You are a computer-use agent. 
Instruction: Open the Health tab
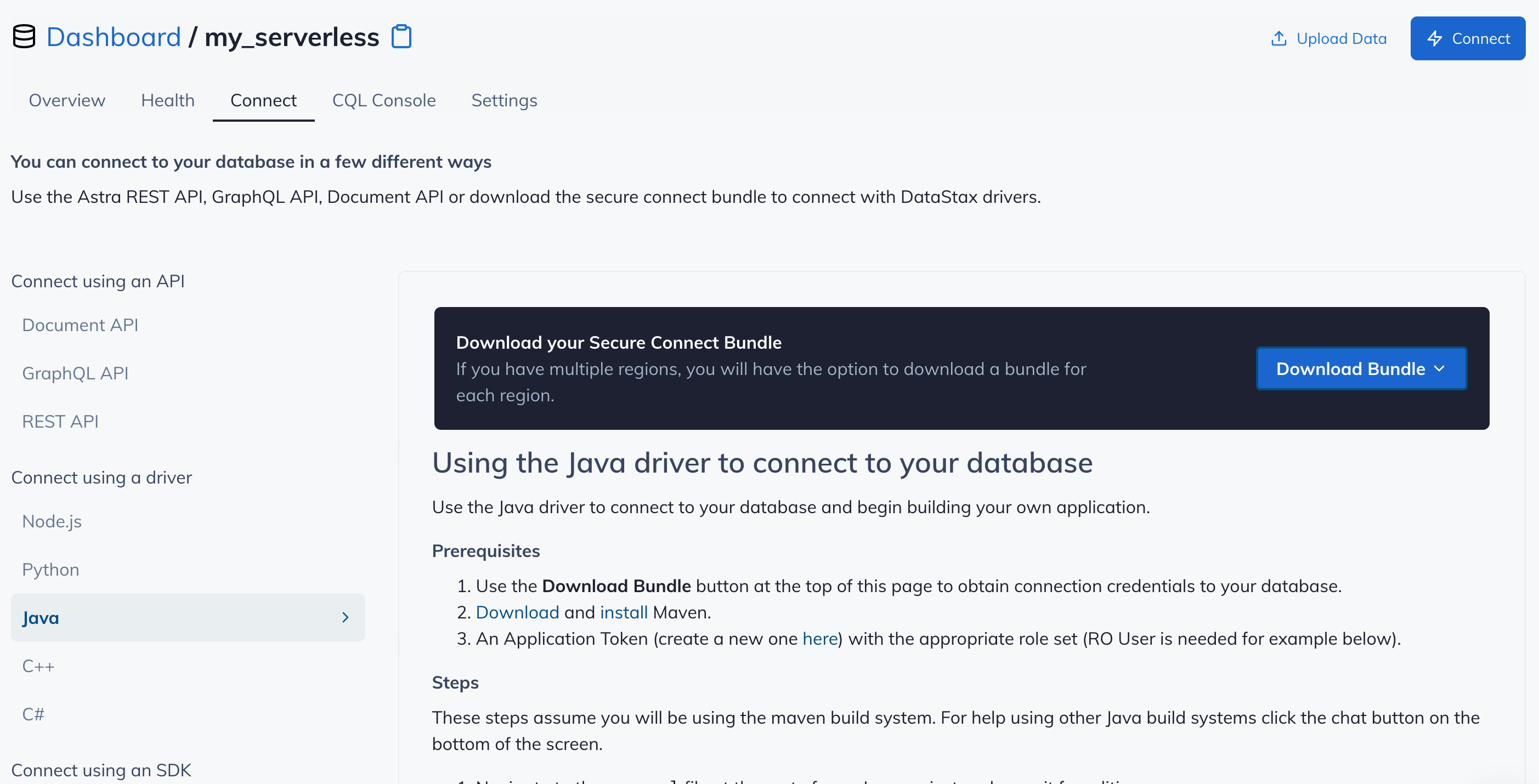(167, 100)
